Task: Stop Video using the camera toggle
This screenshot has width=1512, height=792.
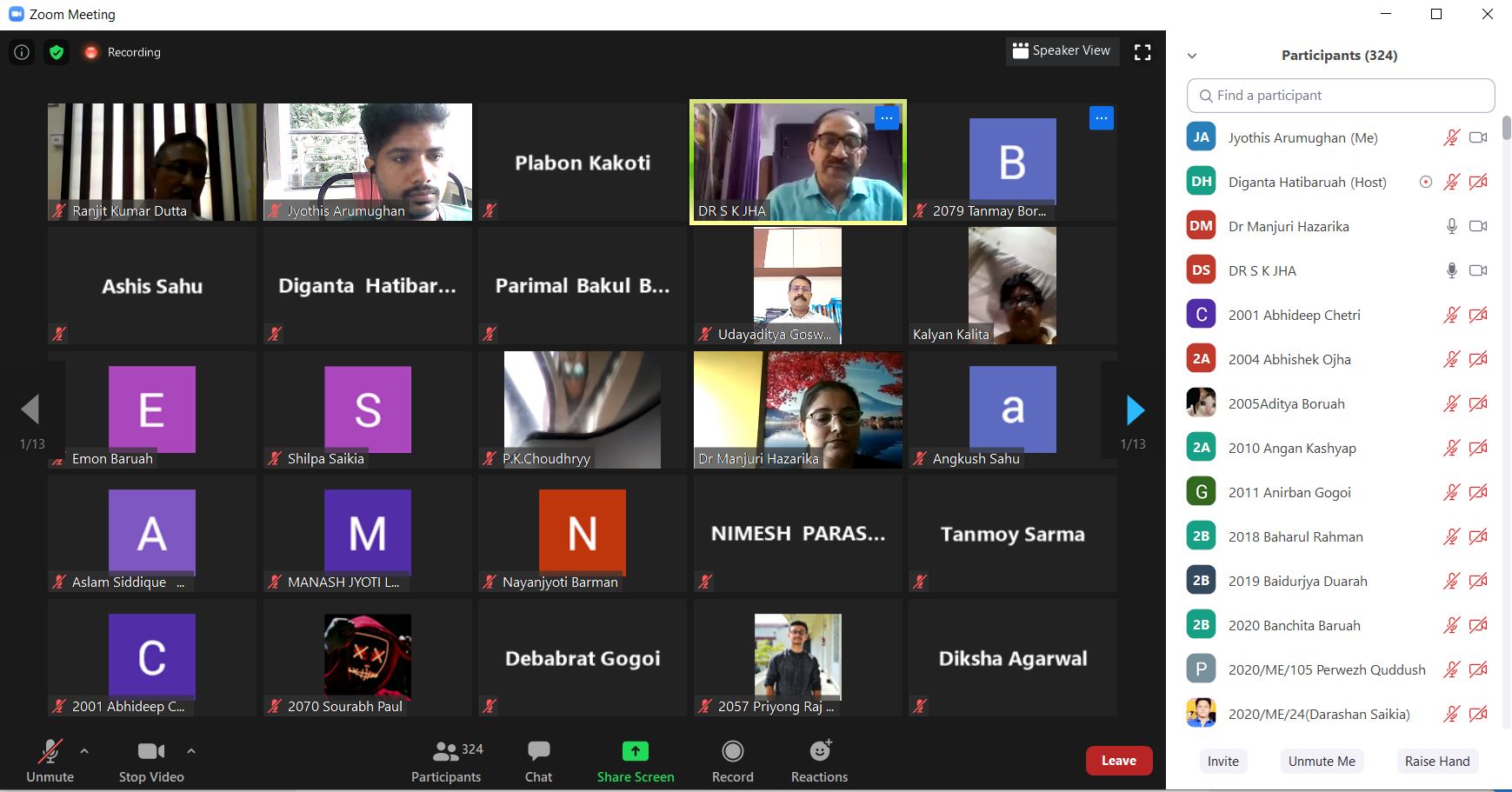Action: (x=151, y=761)
